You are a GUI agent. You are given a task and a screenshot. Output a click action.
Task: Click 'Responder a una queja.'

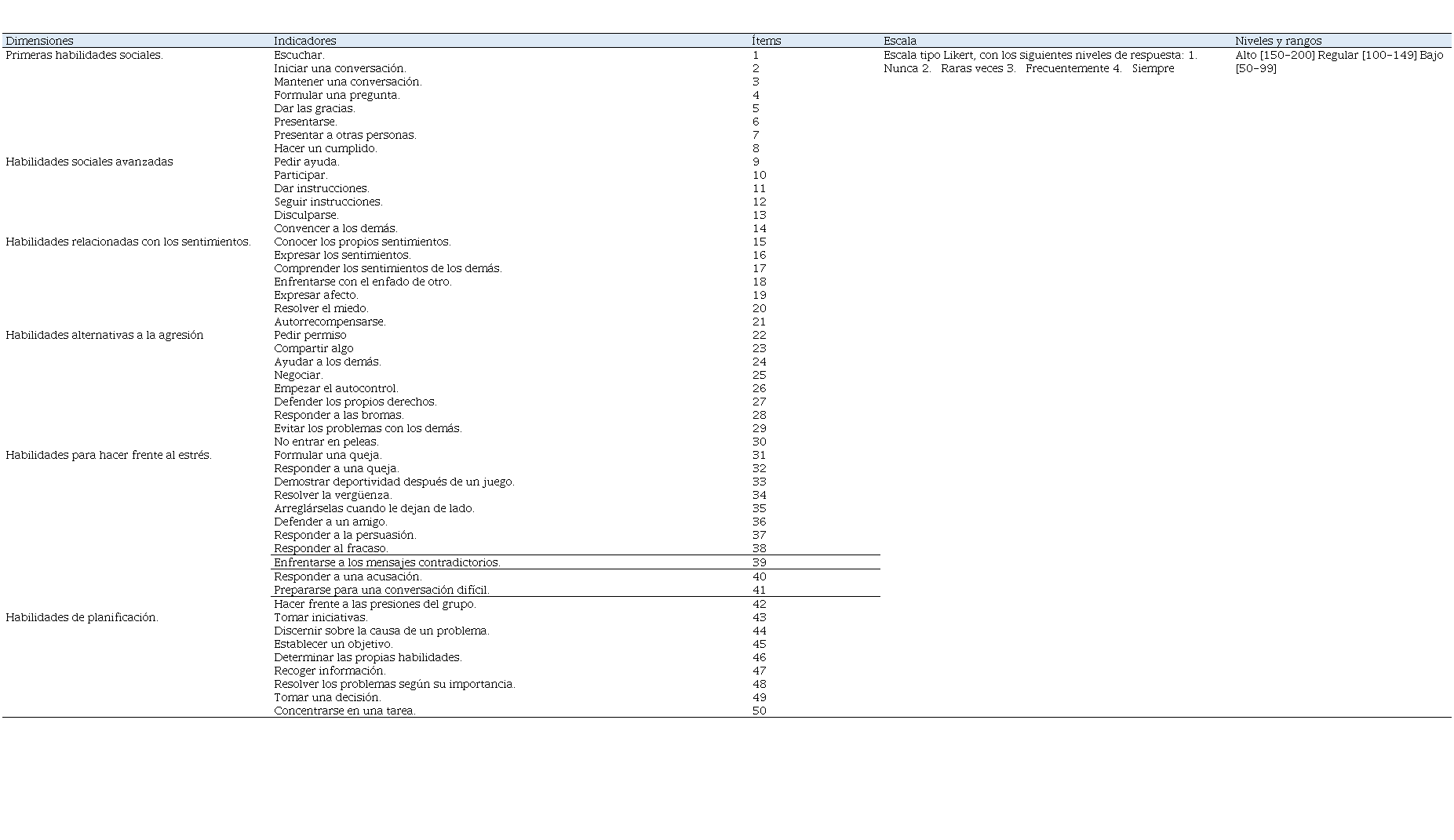tap(337, 468)
